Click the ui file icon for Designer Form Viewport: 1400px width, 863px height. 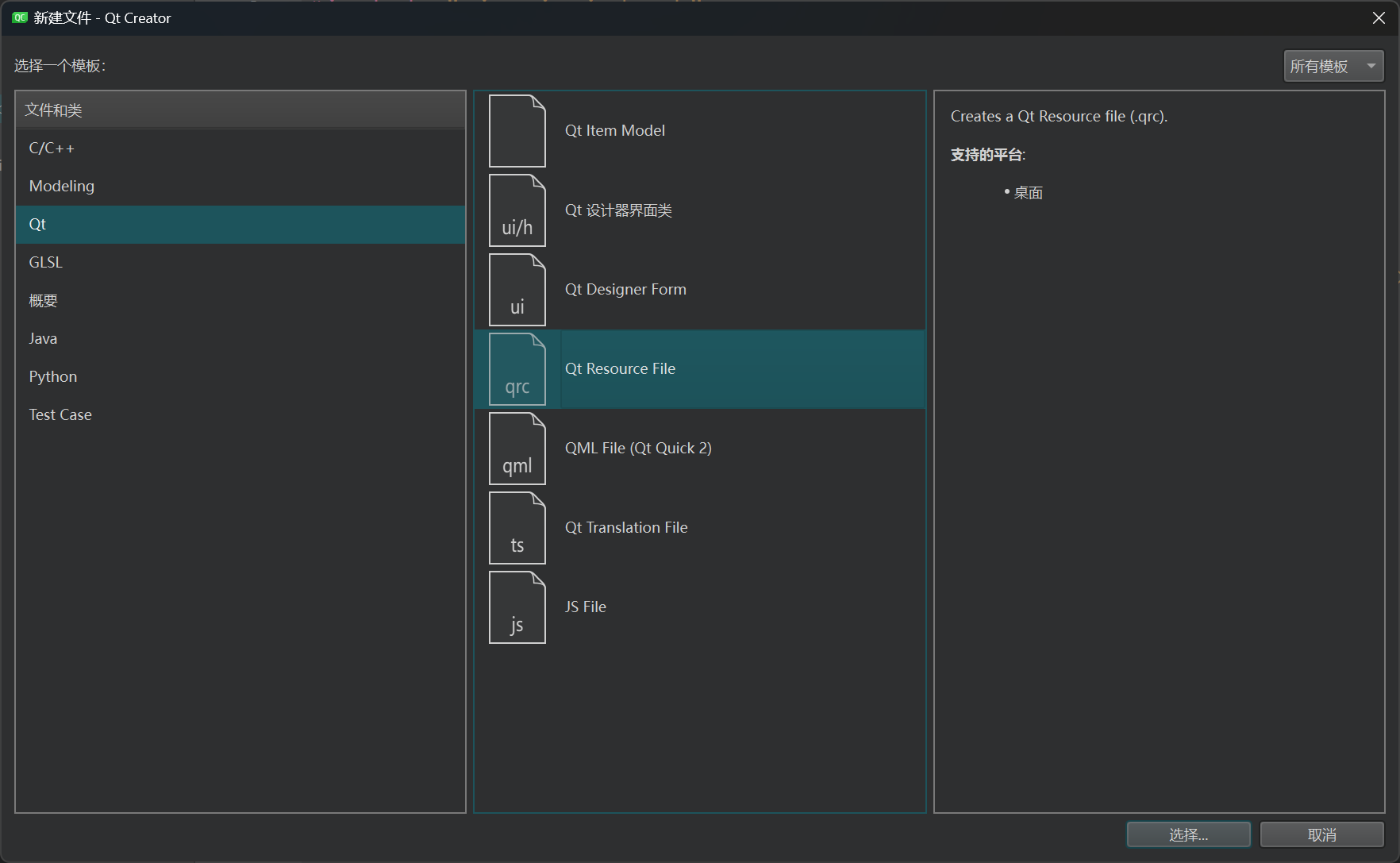pos(517,290)
